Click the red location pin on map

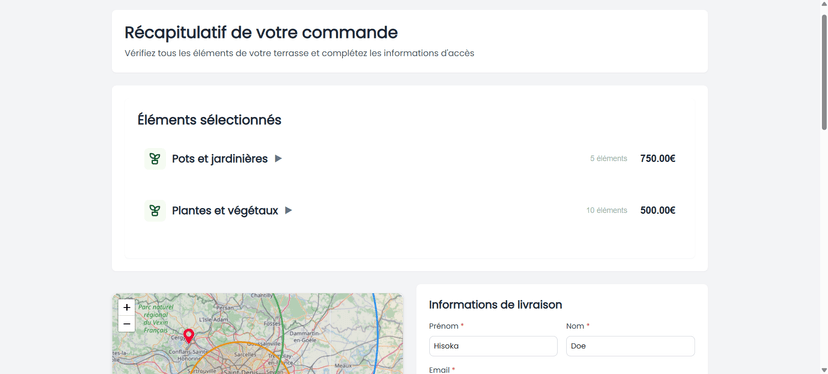(x=189, y=336)
